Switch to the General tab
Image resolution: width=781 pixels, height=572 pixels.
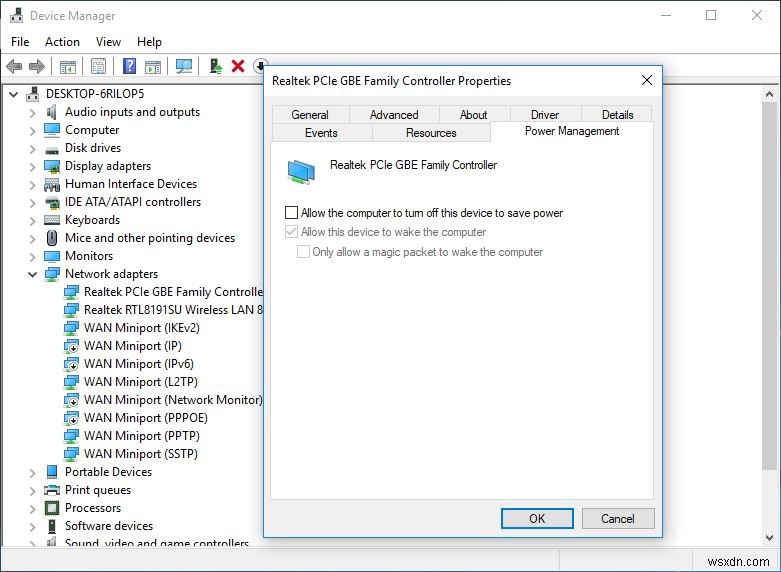click(x=310, y=115)
